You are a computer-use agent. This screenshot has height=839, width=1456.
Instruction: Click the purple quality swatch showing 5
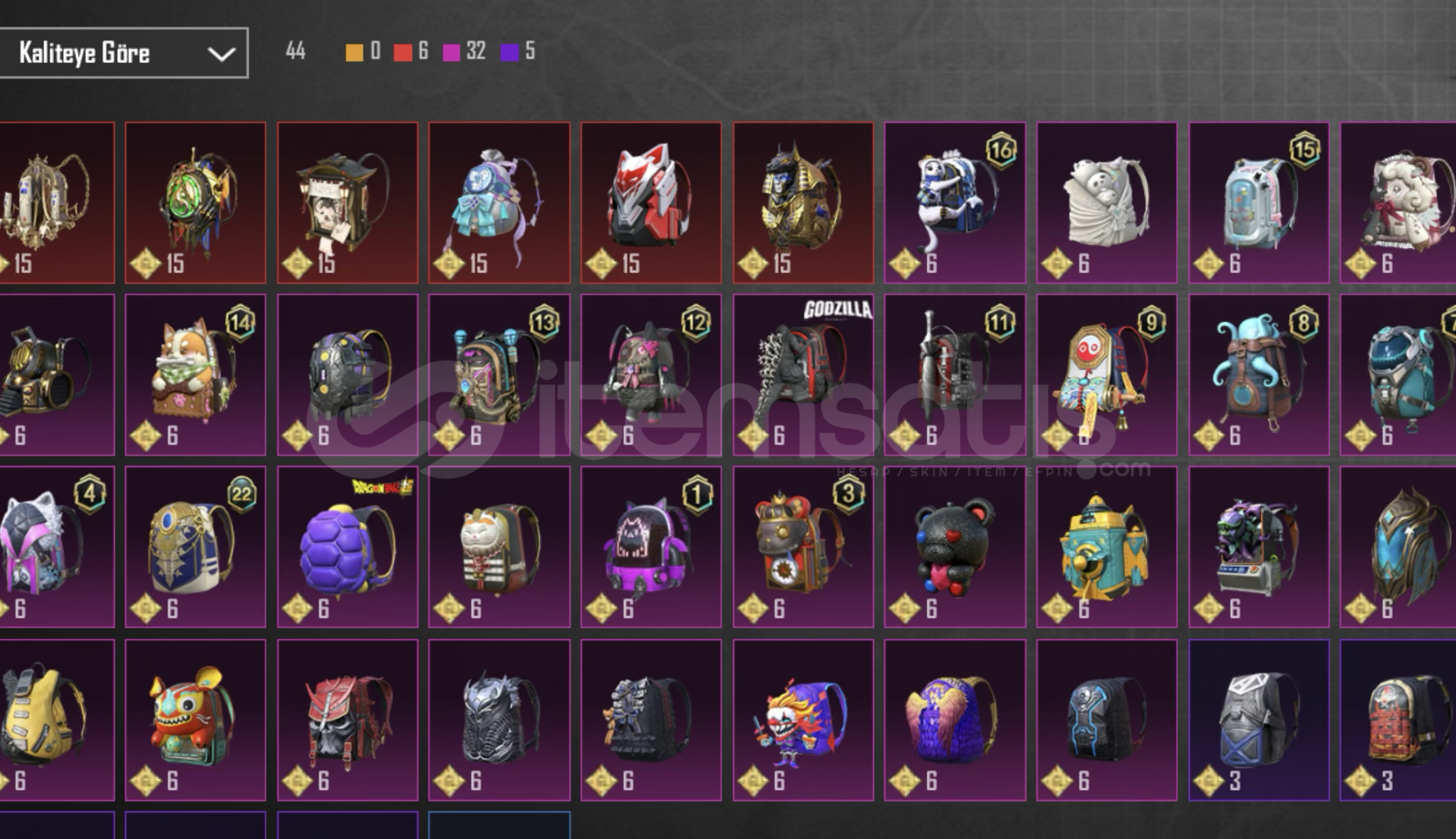coord(509,52)
